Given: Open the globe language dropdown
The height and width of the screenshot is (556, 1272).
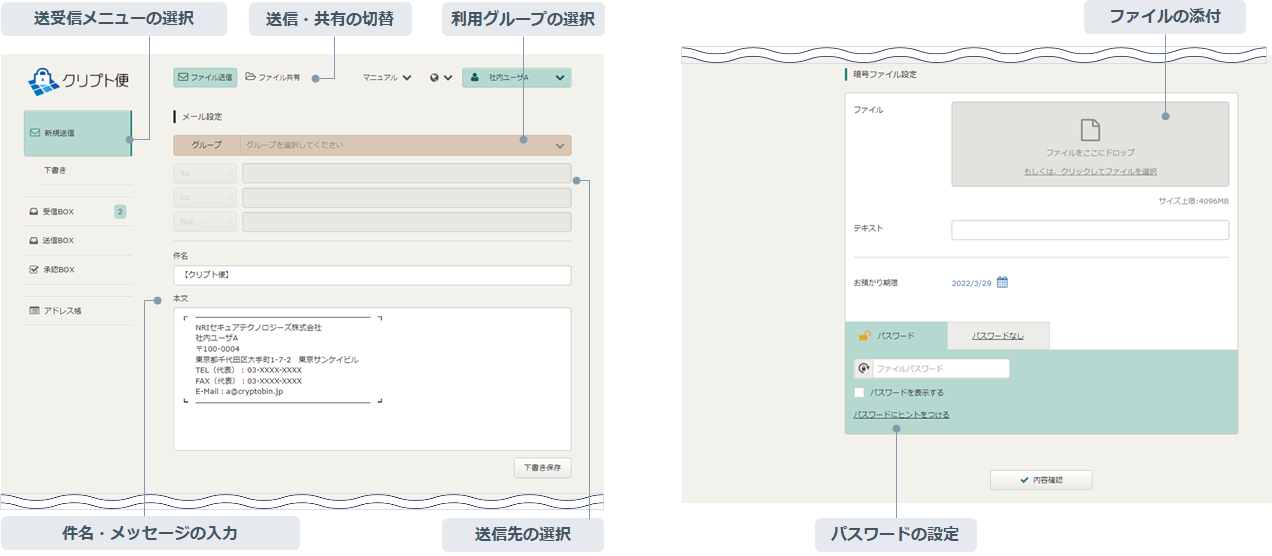Looking at the screenshot, I should (x=441, y=77).
